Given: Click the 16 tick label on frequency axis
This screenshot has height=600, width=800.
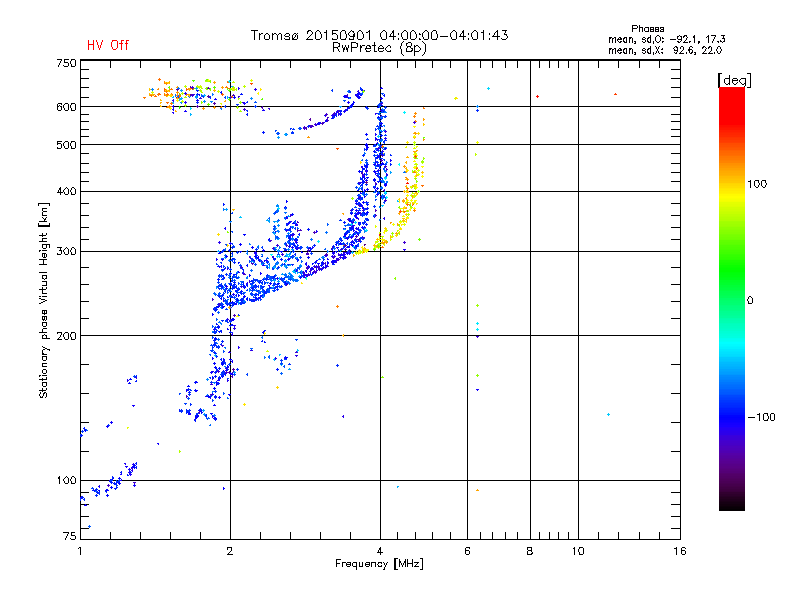Looking at the screenshot, I should point(679,551).
